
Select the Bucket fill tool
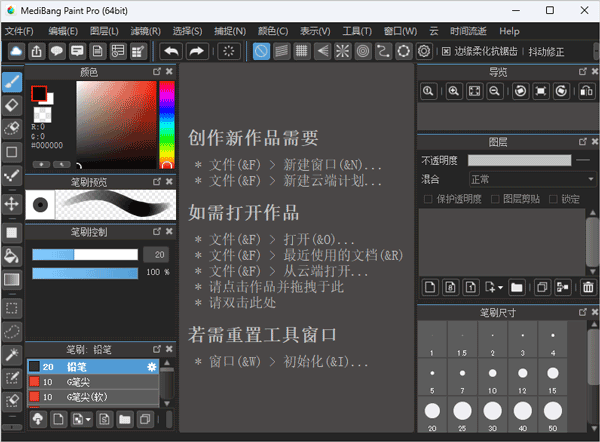tap(12, 256)
